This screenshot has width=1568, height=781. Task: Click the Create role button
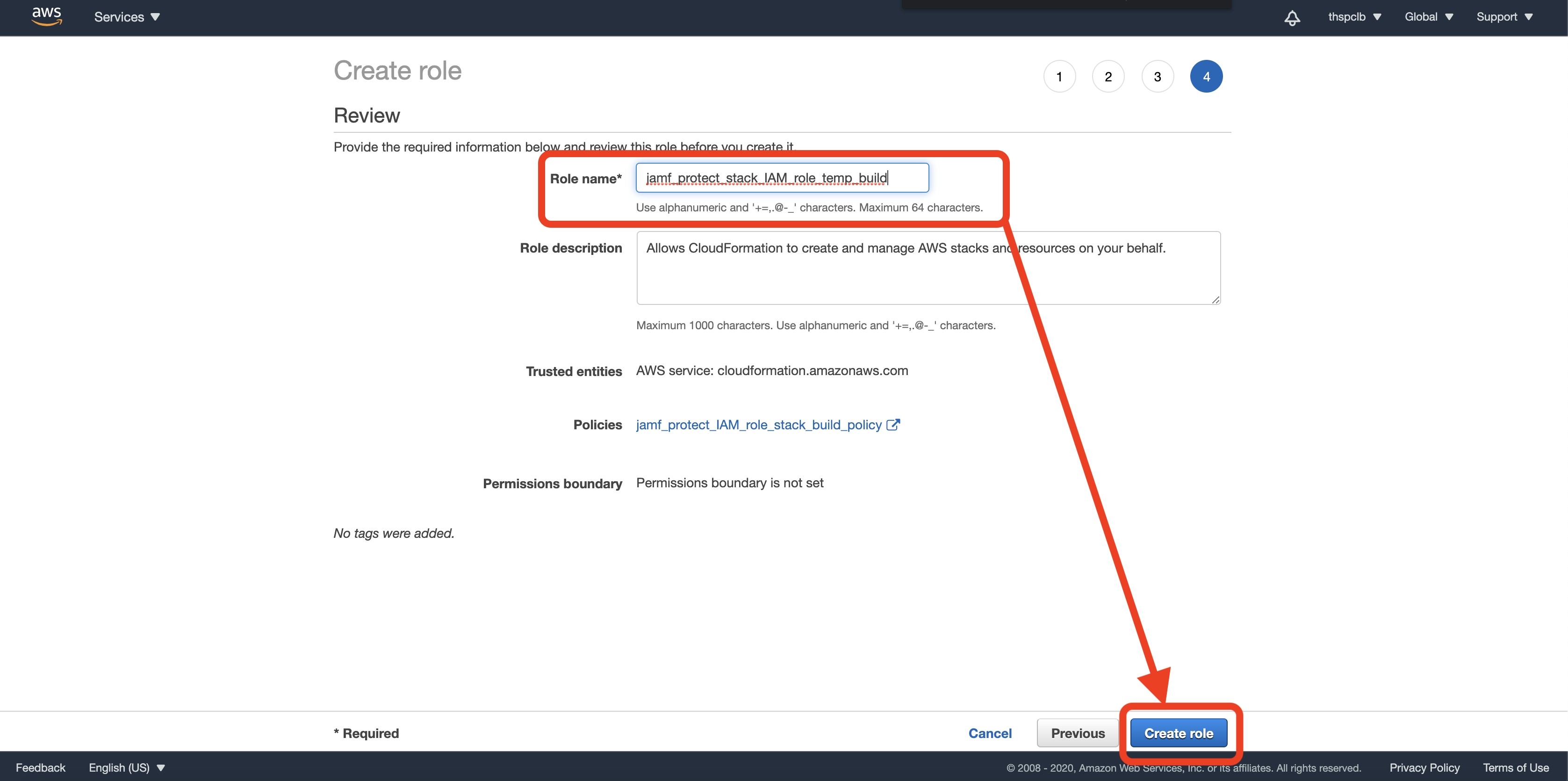pyautogui.click(x=1179, y=733)
